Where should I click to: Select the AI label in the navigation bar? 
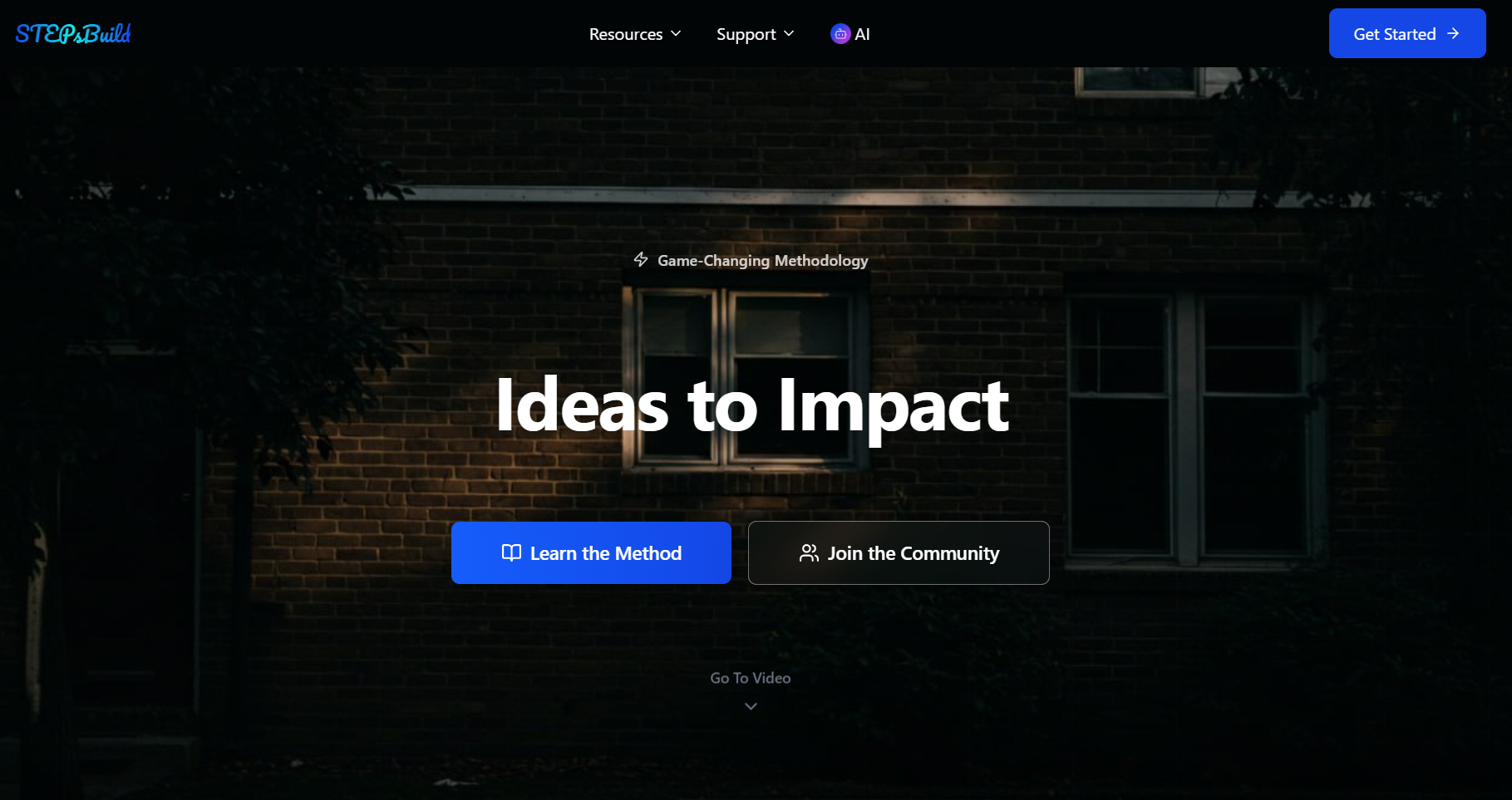(862, 34)
